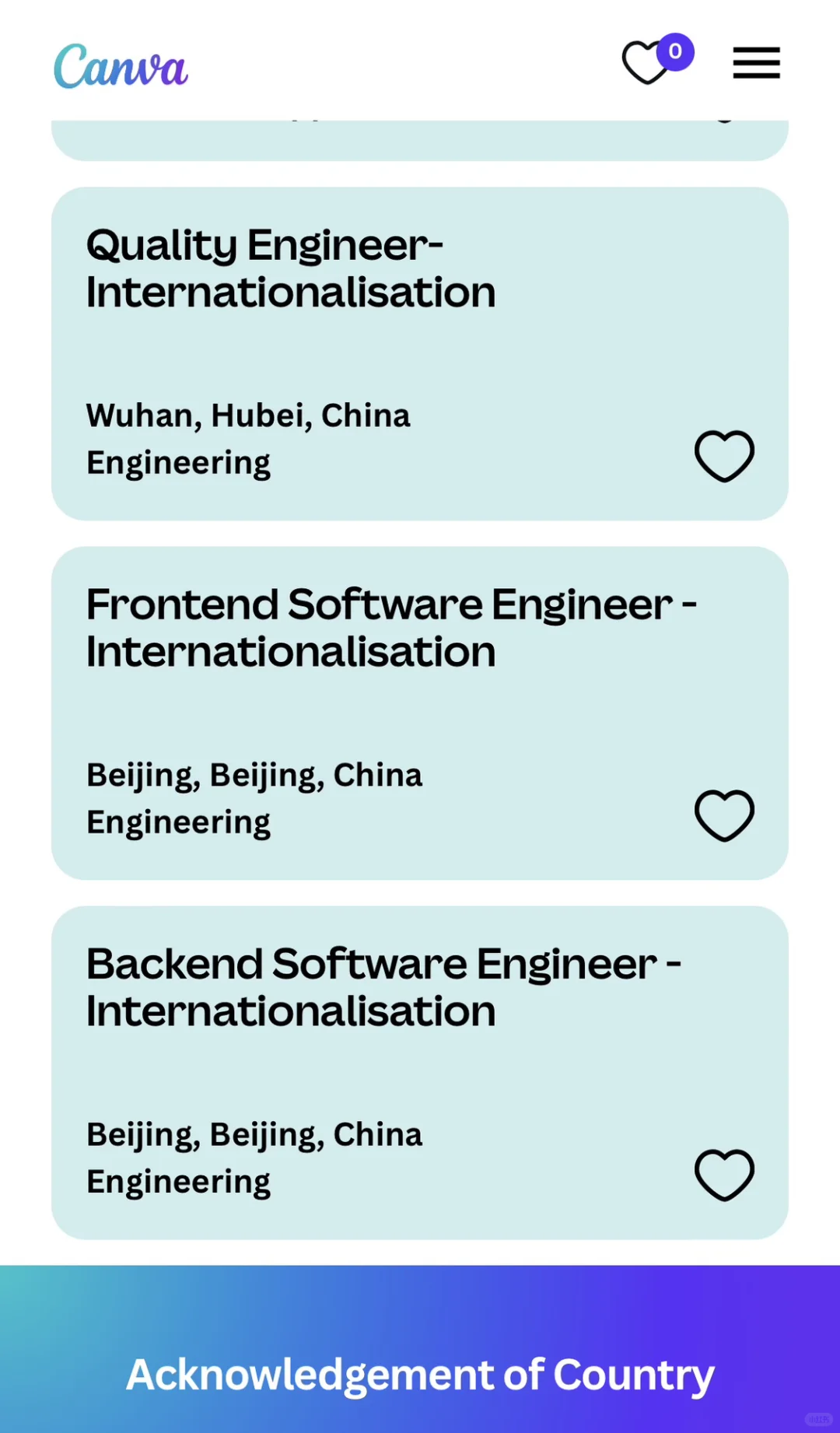The height and width of the screenshot is (1433, 840).
Task: Open Quality Engineer-Internationalisation job title
Action: click(x=291, y=268)
